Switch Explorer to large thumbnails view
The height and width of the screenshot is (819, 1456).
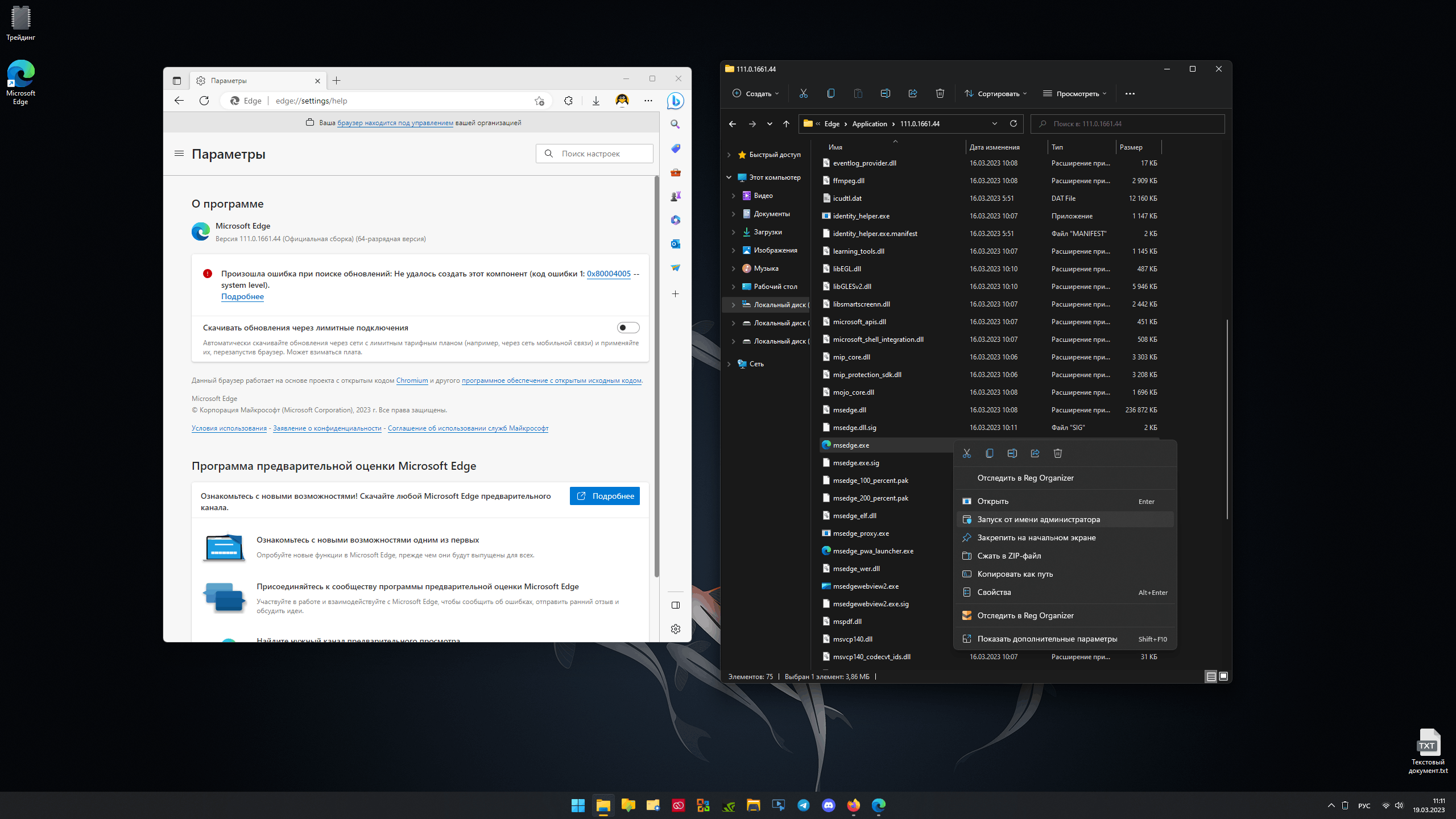pos(1223,676)
